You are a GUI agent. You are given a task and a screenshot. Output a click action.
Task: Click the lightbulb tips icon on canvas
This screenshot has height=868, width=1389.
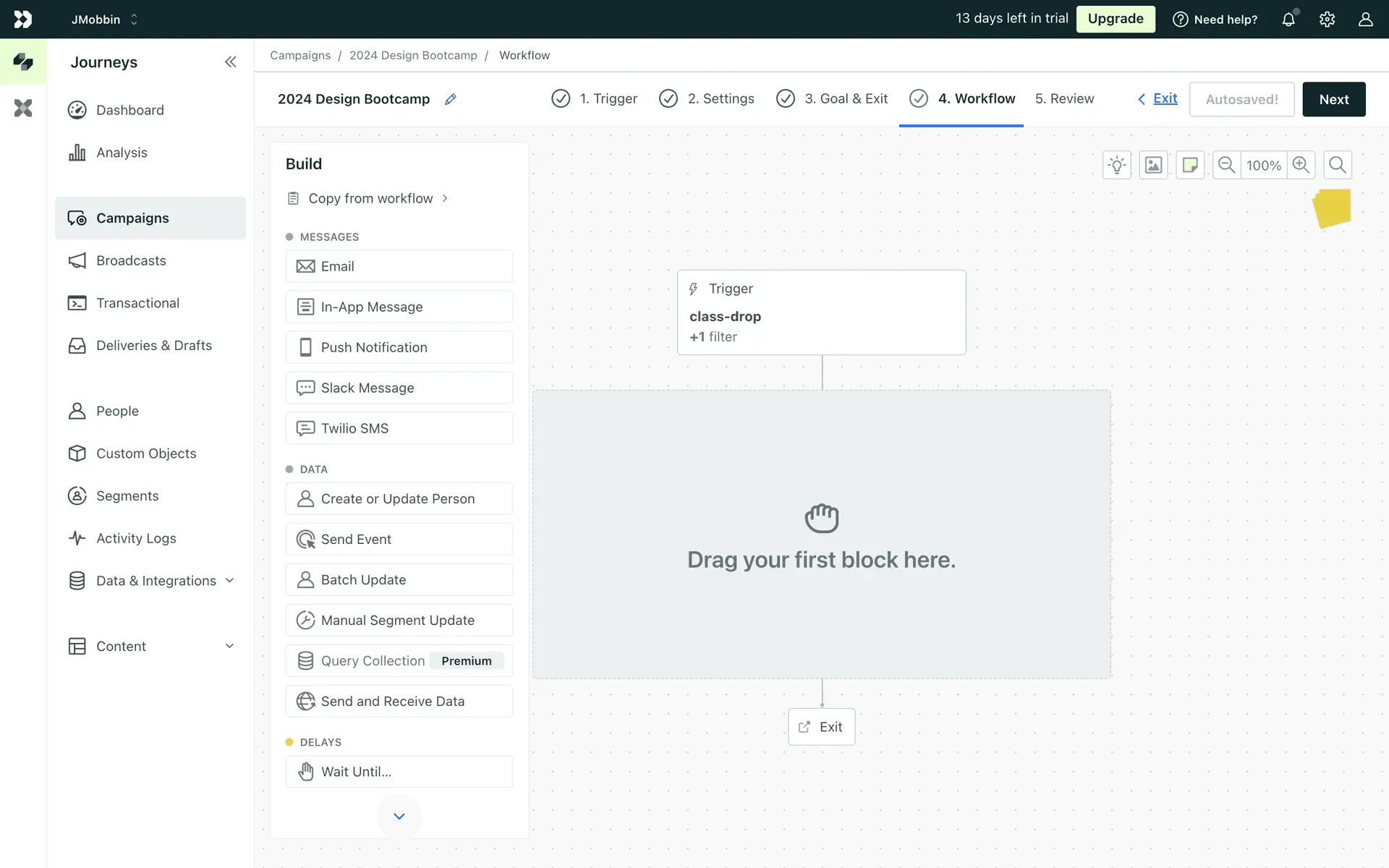point(1116,165)
